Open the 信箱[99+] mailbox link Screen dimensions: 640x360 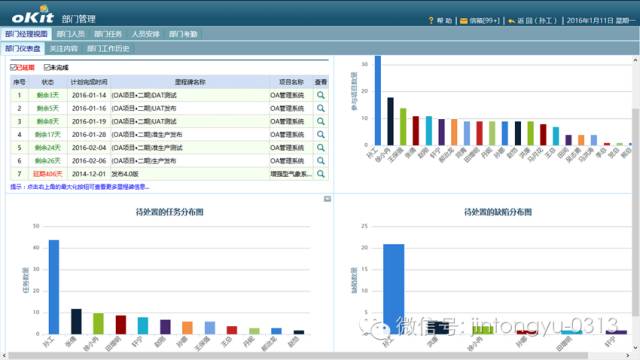pos(484,20)
